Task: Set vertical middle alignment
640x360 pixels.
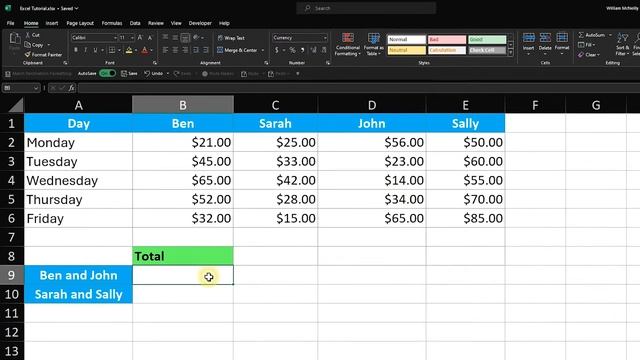Action: pos(175,38)
